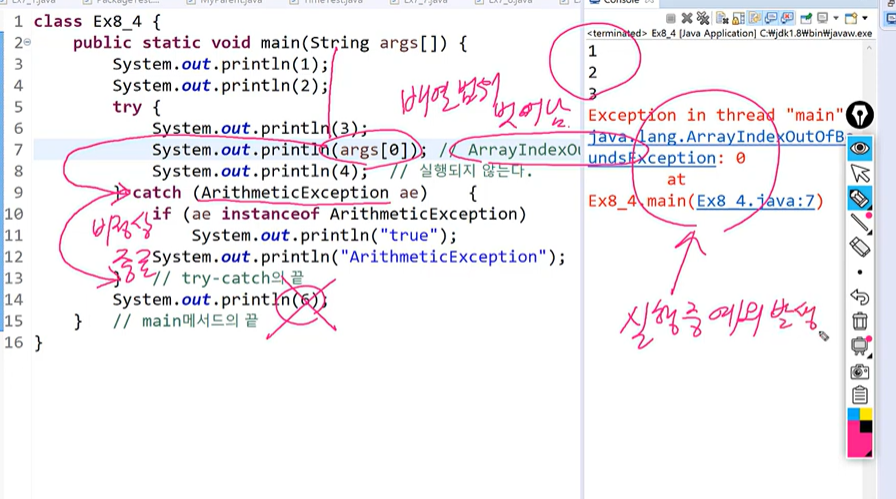Click 'public static void main' on line 2
The width and height of the screenshot is (896, 499).
tap(186, 43)
